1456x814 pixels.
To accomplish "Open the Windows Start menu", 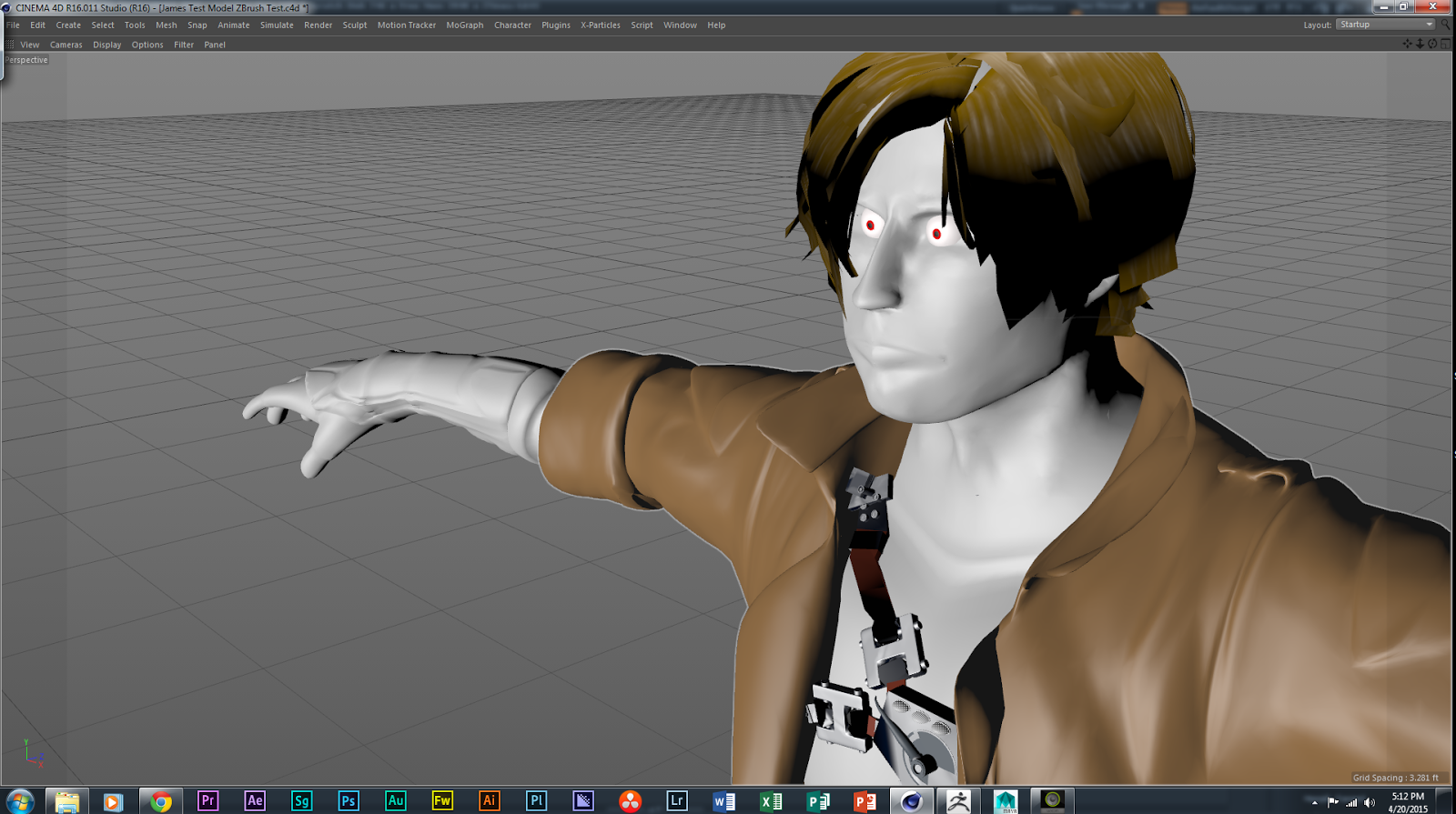I will coord(19,801).
